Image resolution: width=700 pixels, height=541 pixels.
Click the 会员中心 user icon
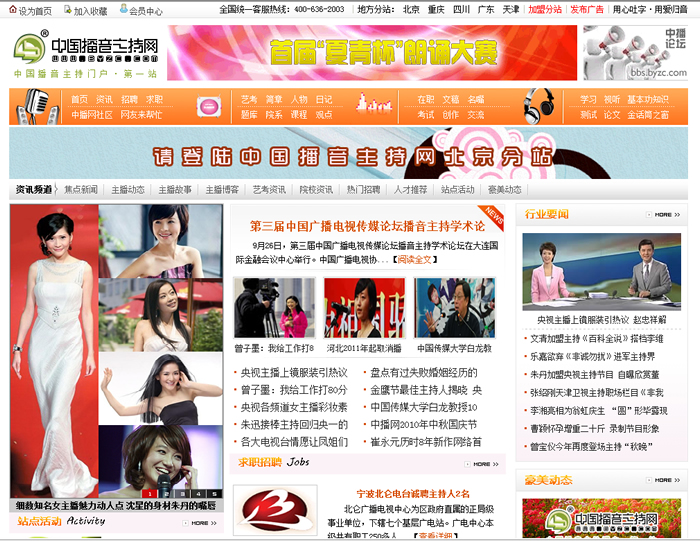(x=124, y=9)
